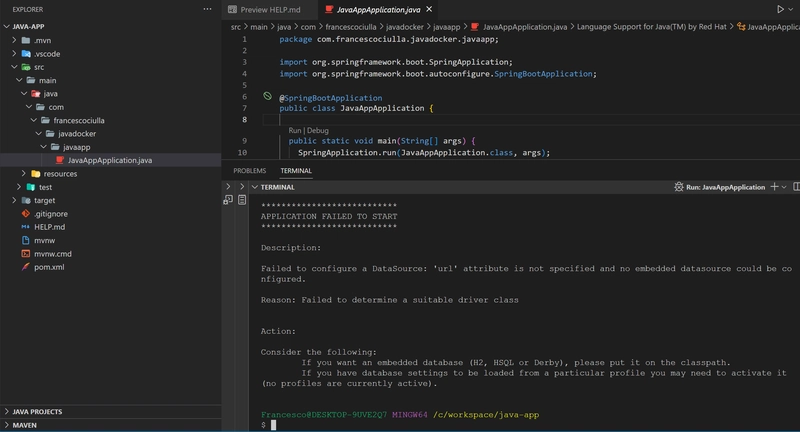Open pom.xml from the explorer
This screenshot has height=432, width=800.
coord(110,267)
